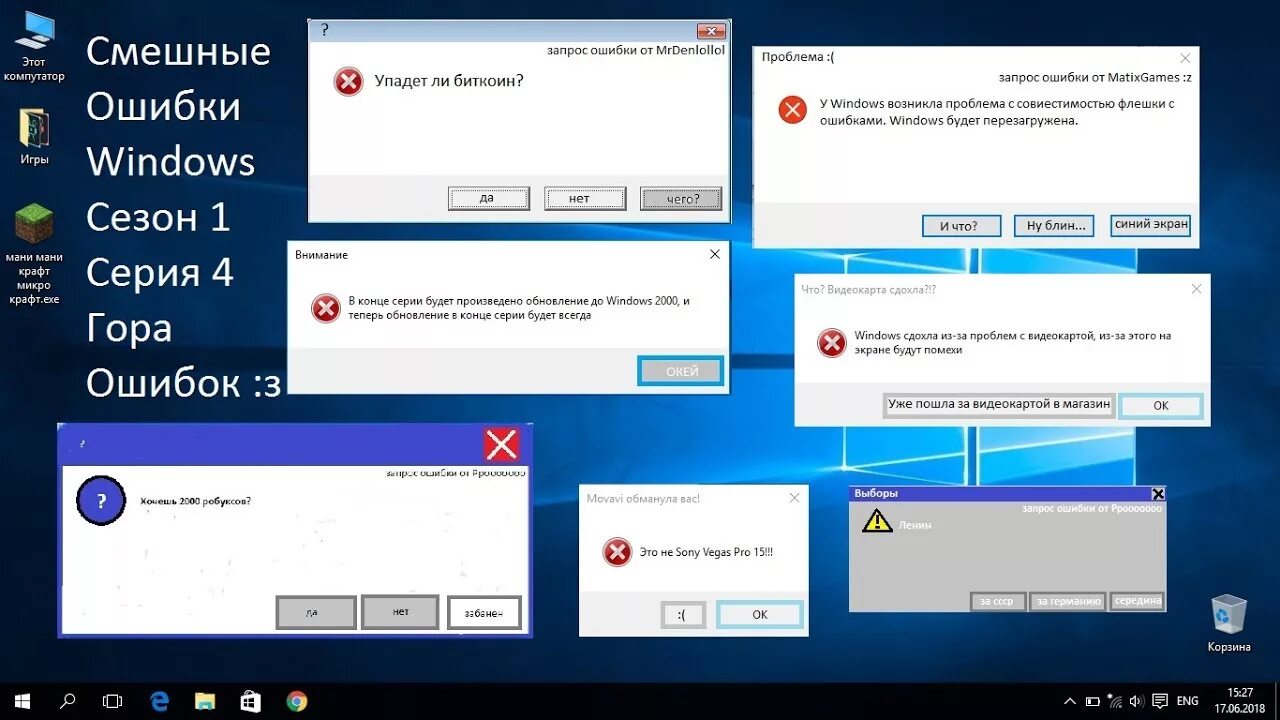Screen dimensions: 1280x720
Task: Choose середина in the Выборы dialog
Action: (x=1139, y=601)
